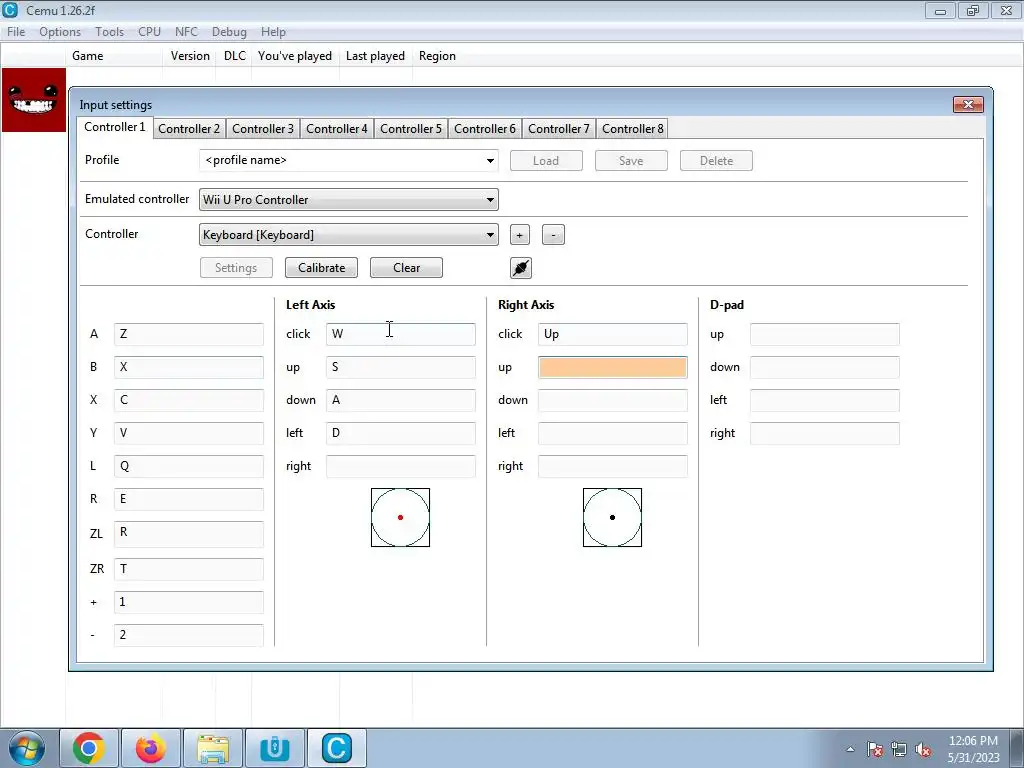Viewport: 1024px width, 768px height.
Task: Click the minus button mapping field containing 2
Action: [x=189, y=635]
